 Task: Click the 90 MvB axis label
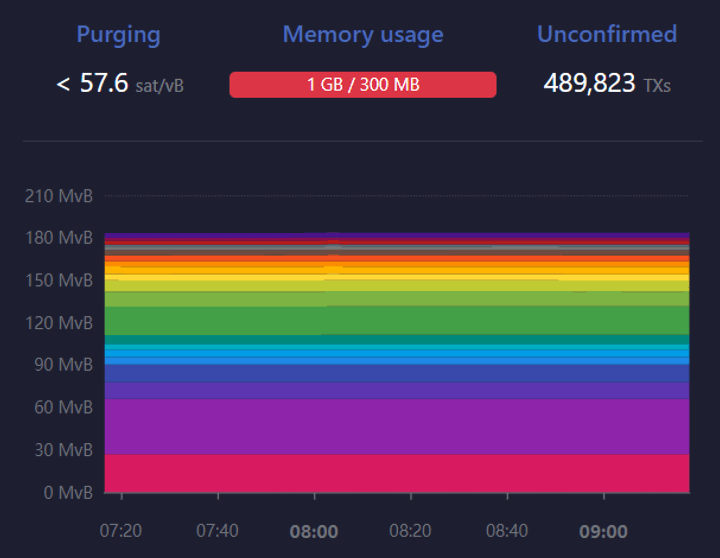click(x=63, y=365)
